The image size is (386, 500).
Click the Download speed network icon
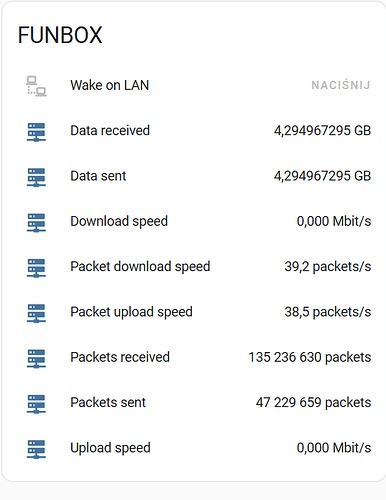click(36, 223)
